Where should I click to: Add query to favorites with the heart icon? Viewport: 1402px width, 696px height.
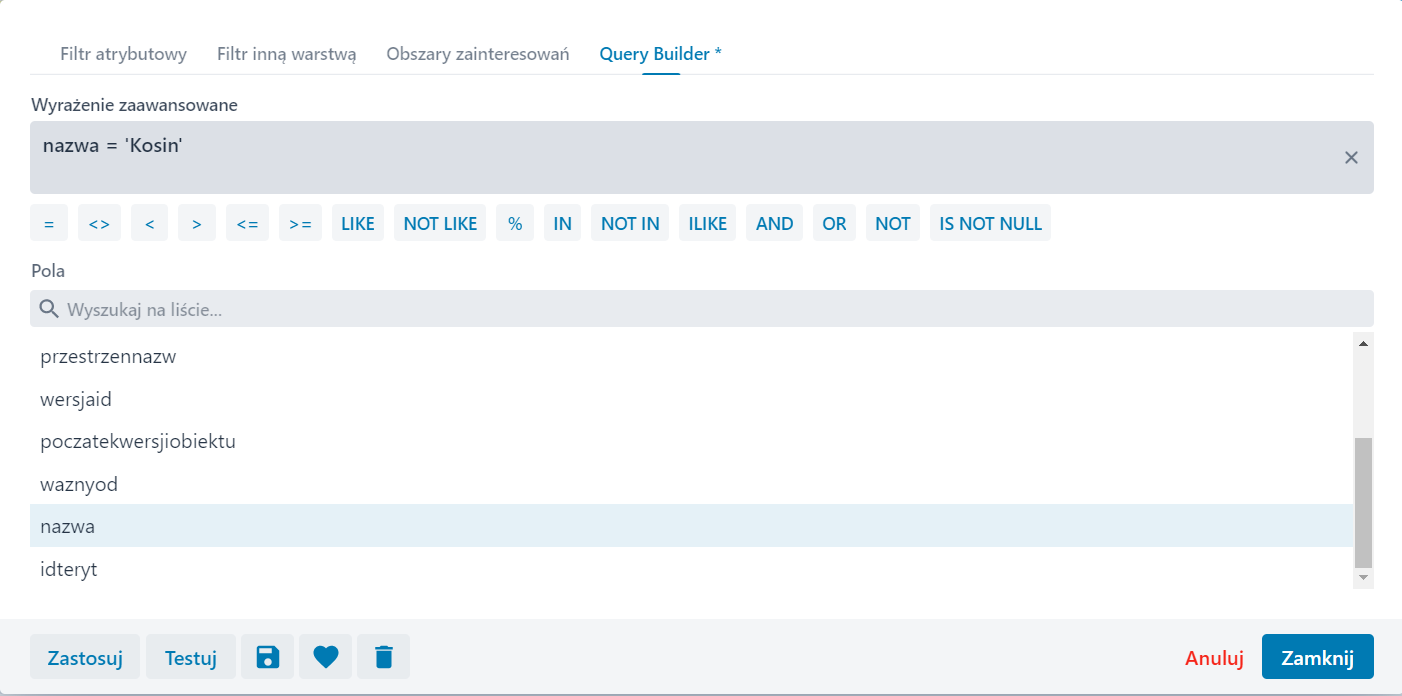coord(325,656)
